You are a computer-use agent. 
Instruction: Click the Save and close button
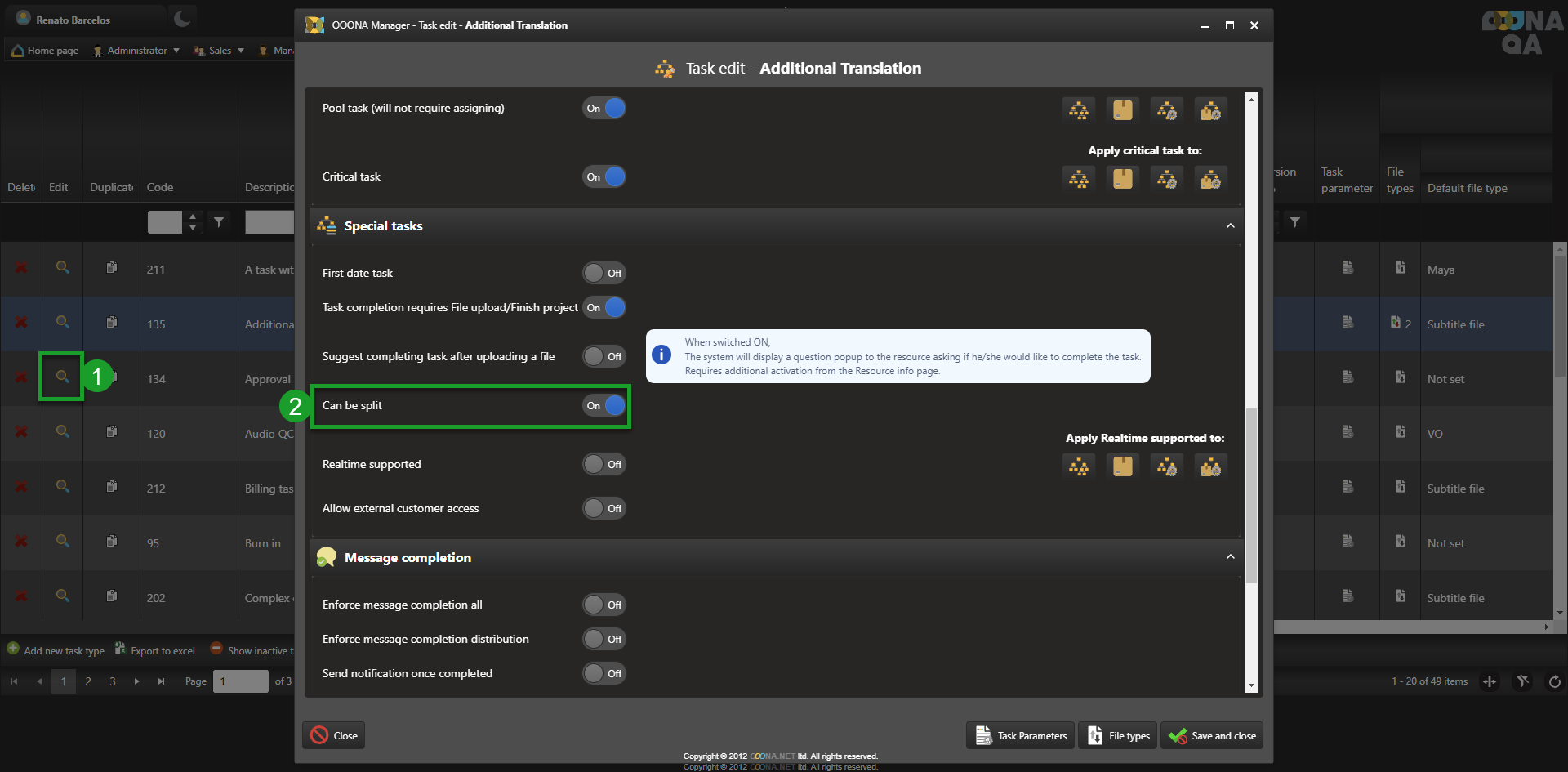pos(1212,736)
